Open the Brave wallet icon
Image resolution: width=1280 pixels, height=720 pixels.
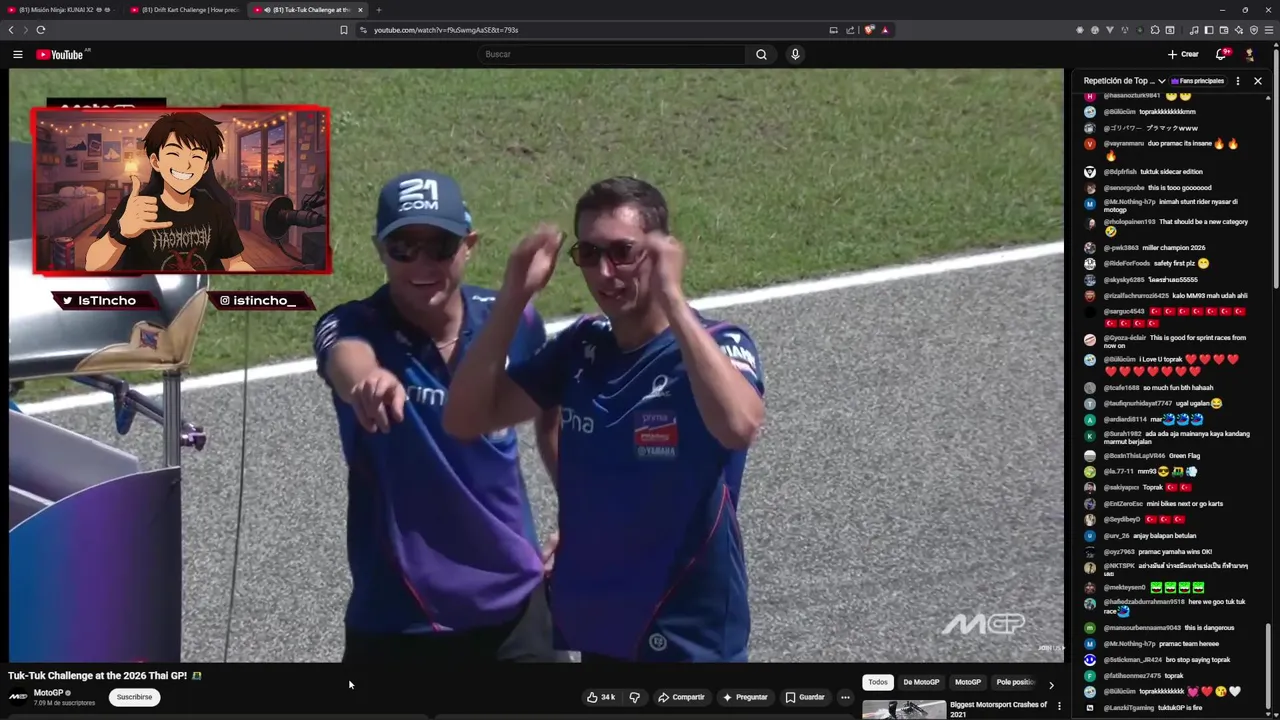(1223, 30)
